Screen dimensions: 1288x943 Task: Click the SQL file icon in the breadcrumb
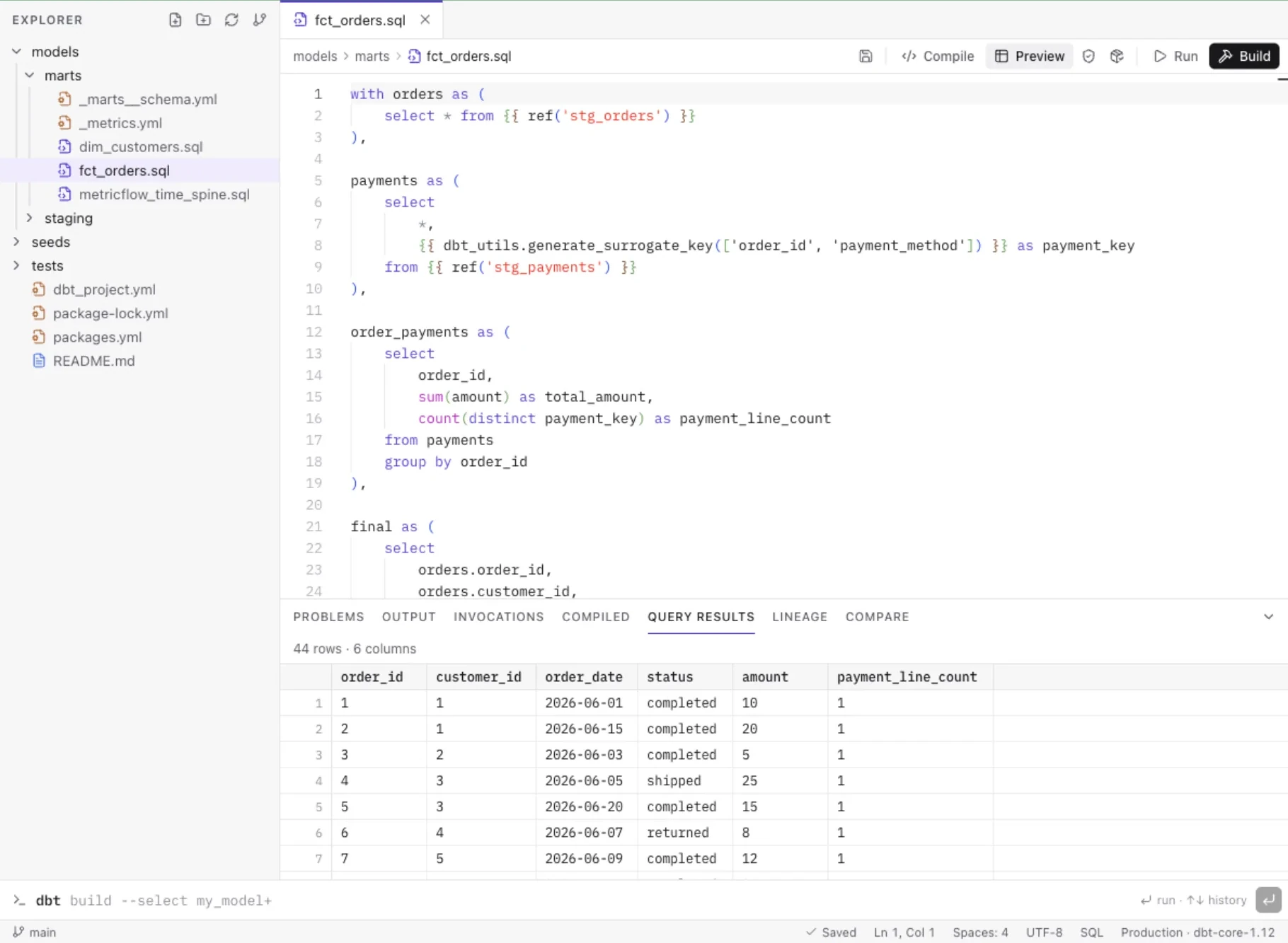pos(415,56)
